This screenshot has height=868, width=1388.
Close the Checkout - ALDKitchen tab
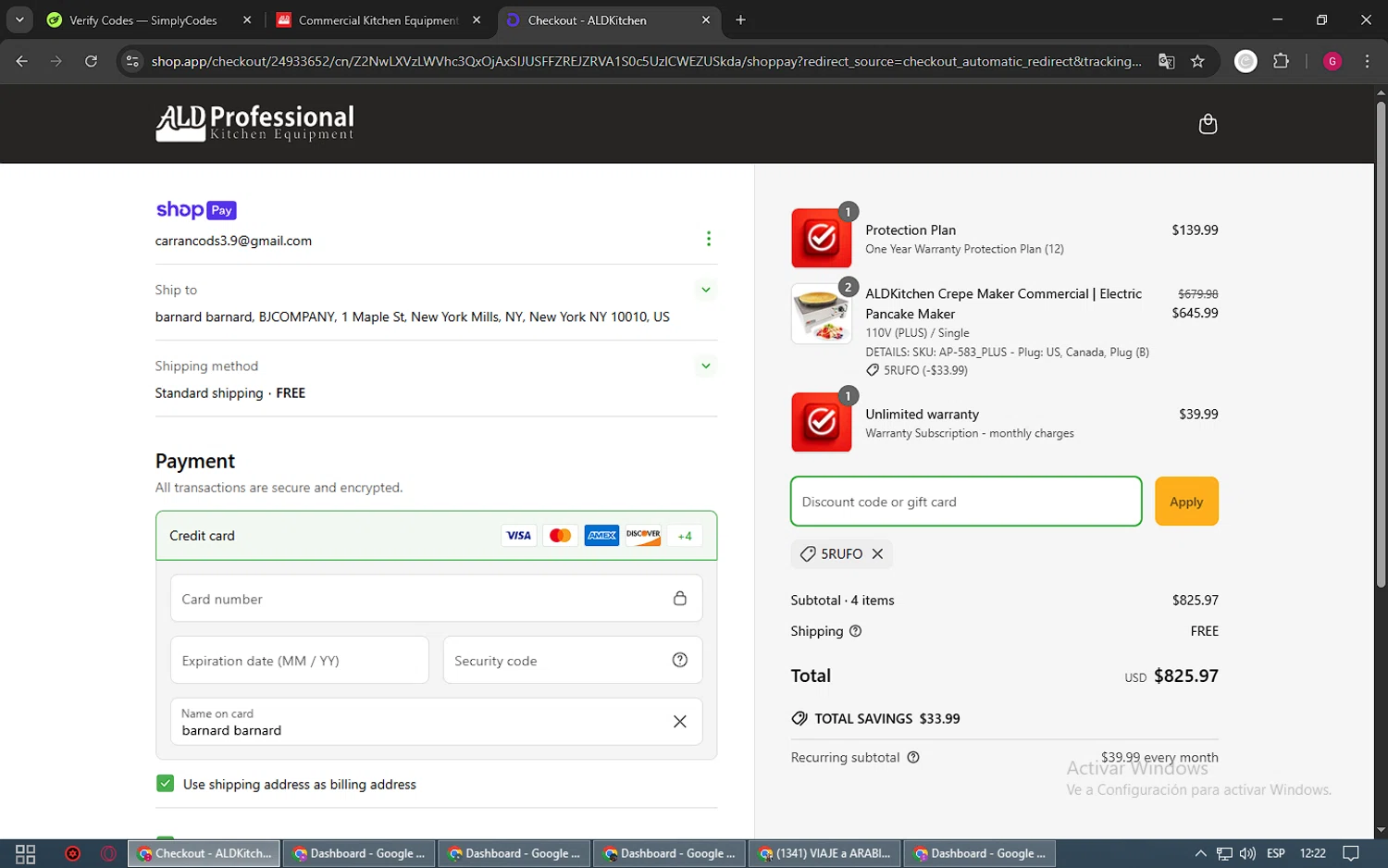coord(706,19)
